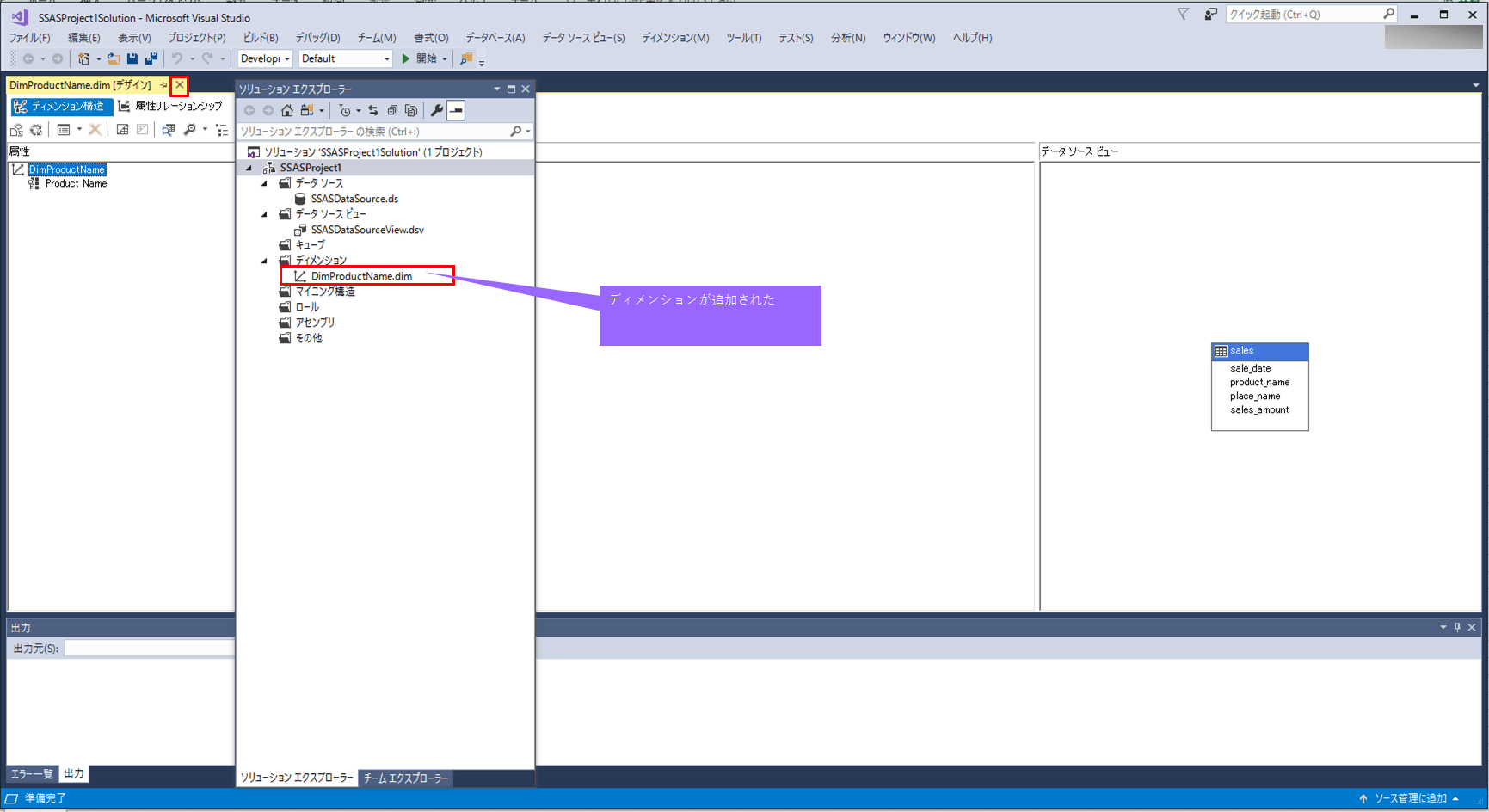The height and width of the screenshot is (812, 1489).
Task: Select the キューブ folder
Action: pyautogui.click(x=302, y=245)
